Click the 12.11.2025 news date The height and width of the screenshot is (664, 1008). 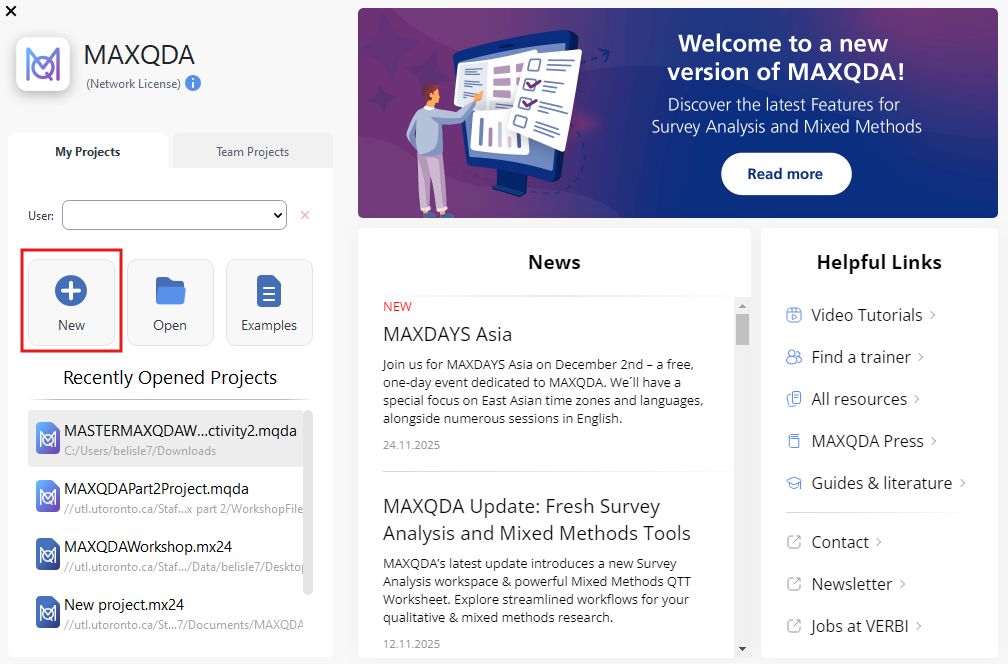[411, 643]
